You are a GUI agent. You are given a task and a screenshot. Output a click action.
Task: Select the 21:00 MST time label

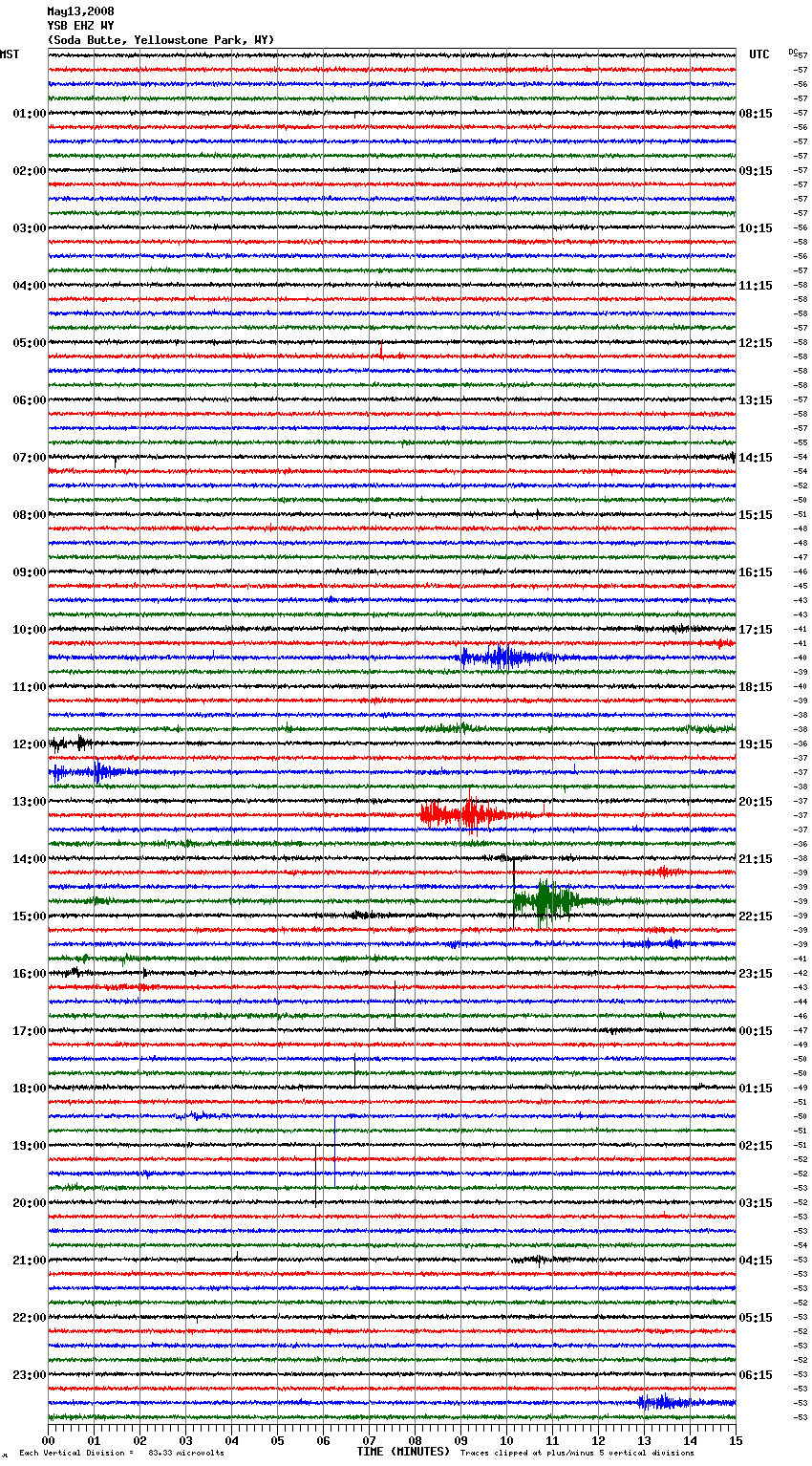[29, 1261]
